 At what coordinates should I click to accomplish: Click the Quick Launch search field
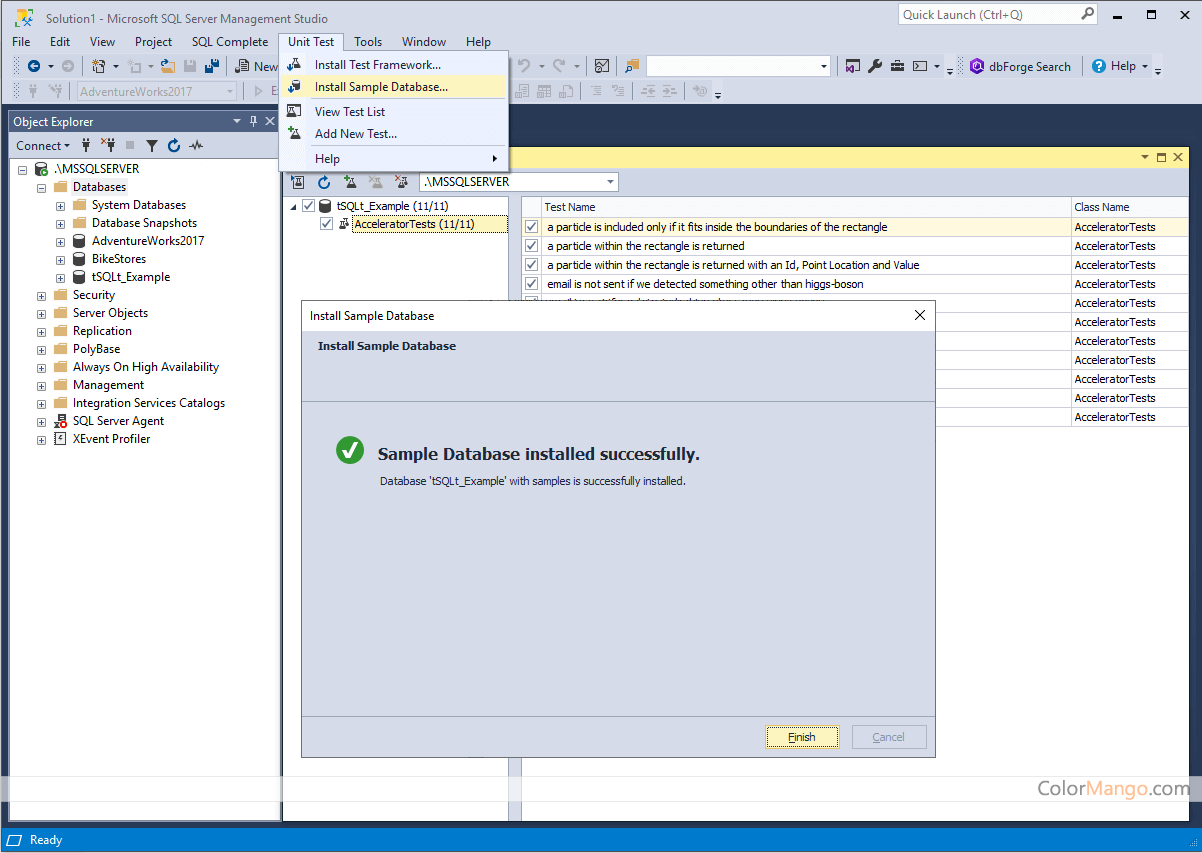[988, 14]
